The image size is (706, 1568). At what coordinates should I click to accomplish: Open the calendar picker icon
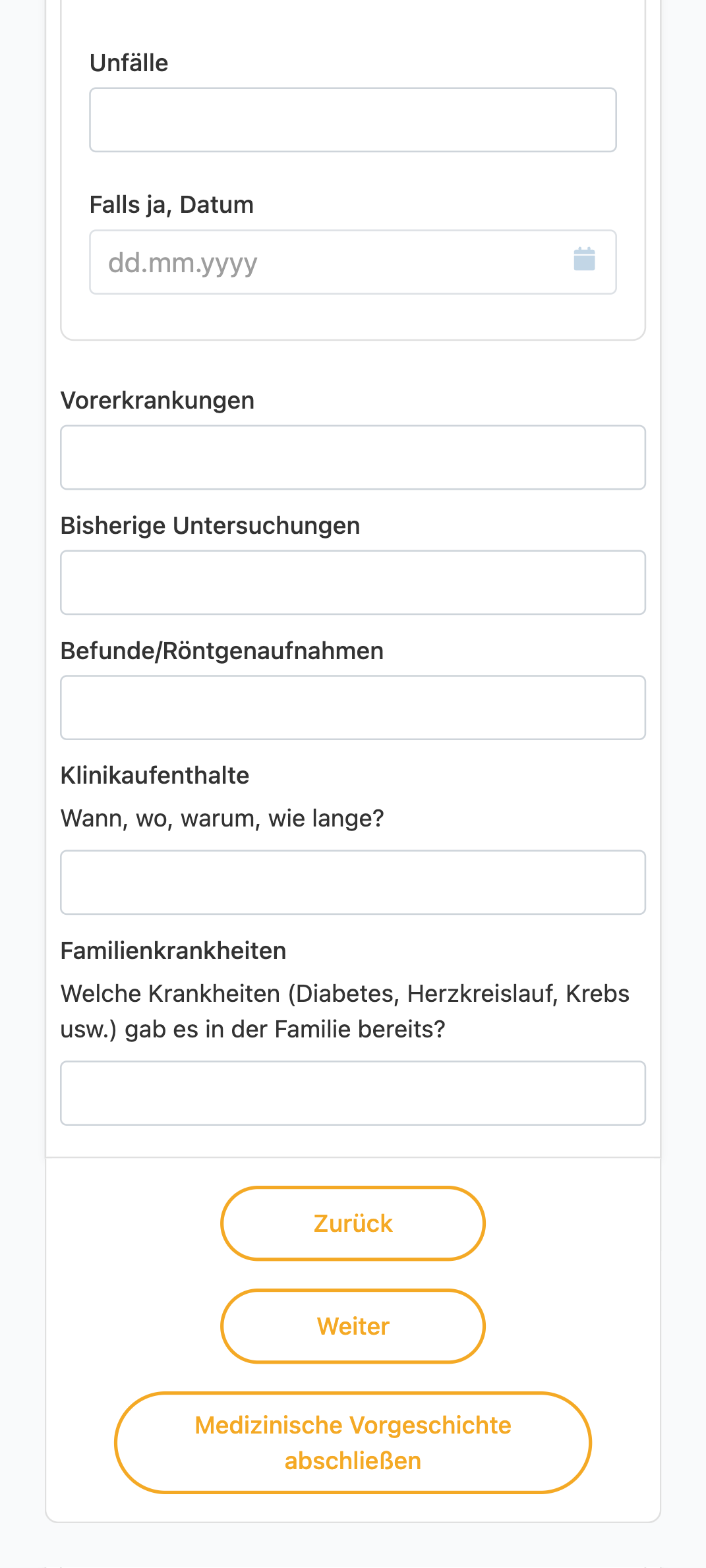(x=584, y=260)
